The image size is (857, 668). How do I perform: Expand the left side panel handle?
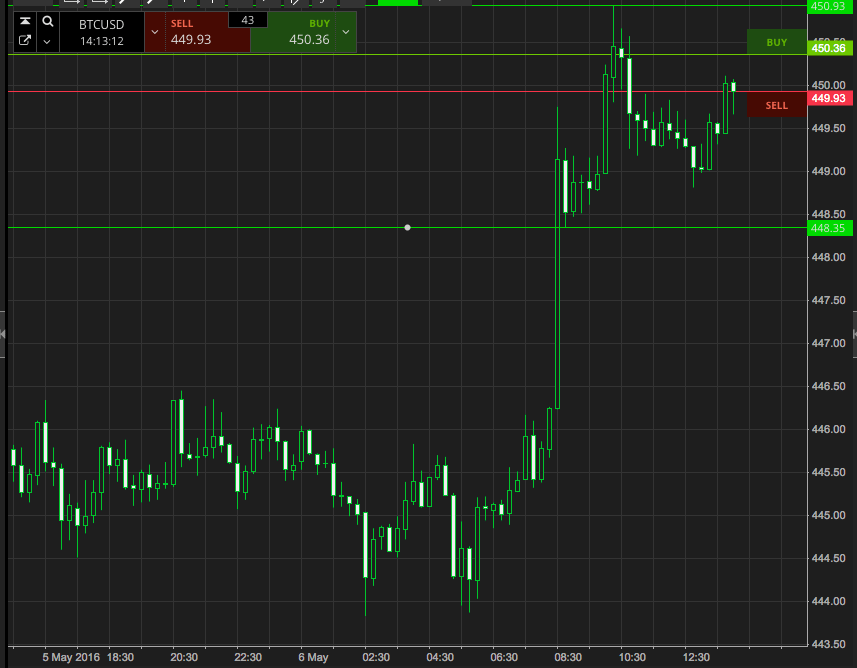(x=3, y=334)
